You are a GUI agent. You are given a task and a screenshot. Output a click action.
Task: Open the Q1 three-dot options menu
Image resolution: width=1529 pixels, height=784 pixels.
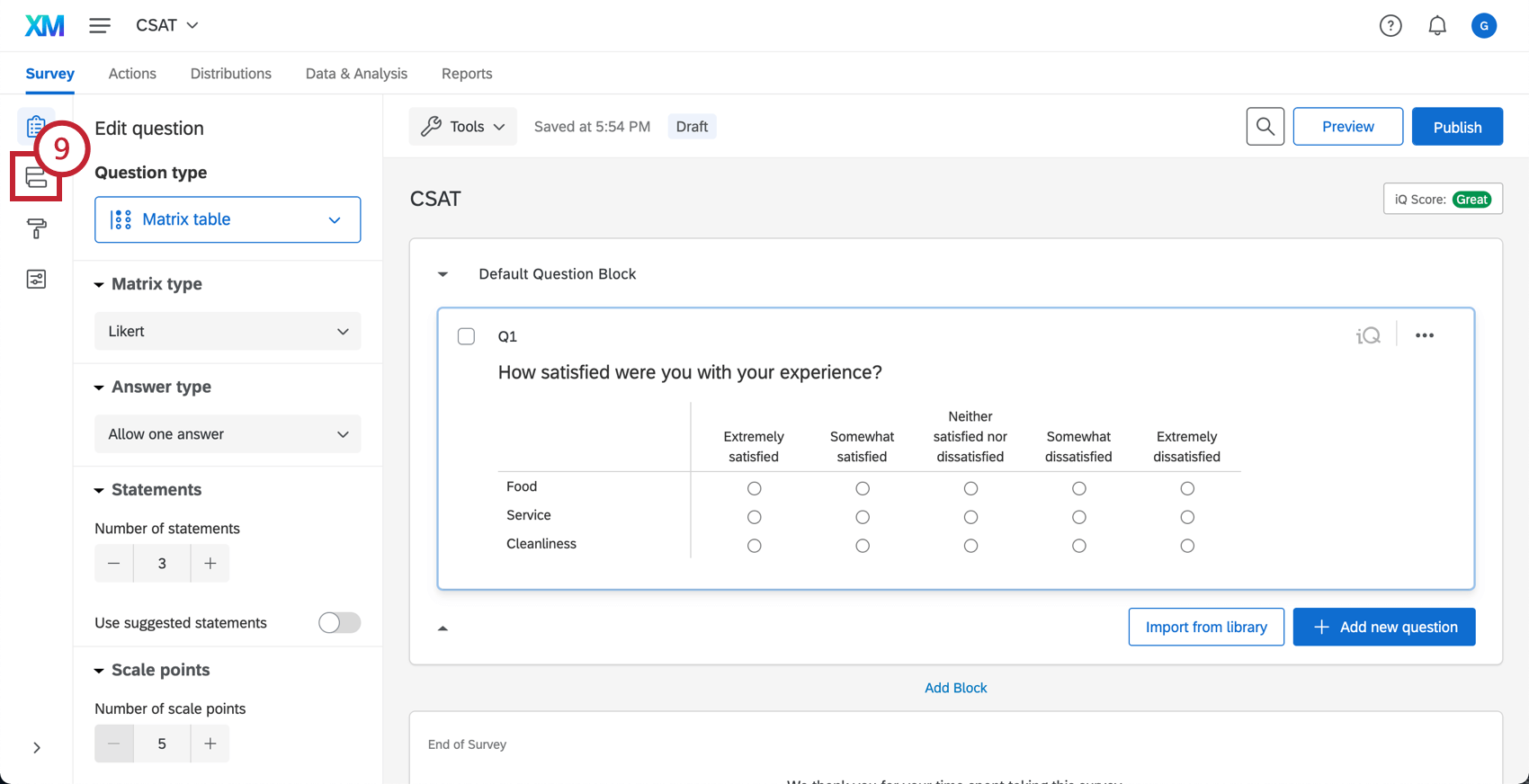point(1425,335)
